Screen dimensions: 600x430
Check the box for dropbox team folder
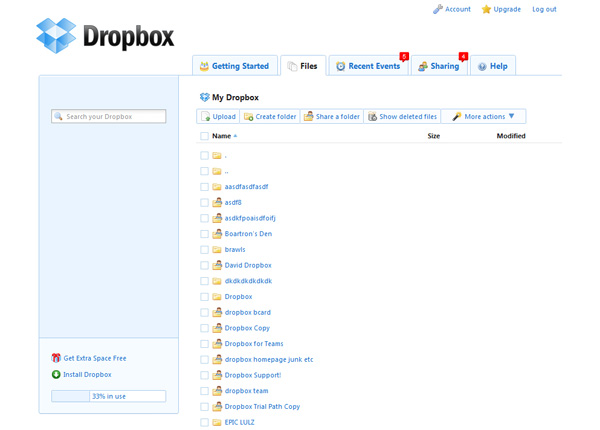pyautogui.click(x=204, y=391)
